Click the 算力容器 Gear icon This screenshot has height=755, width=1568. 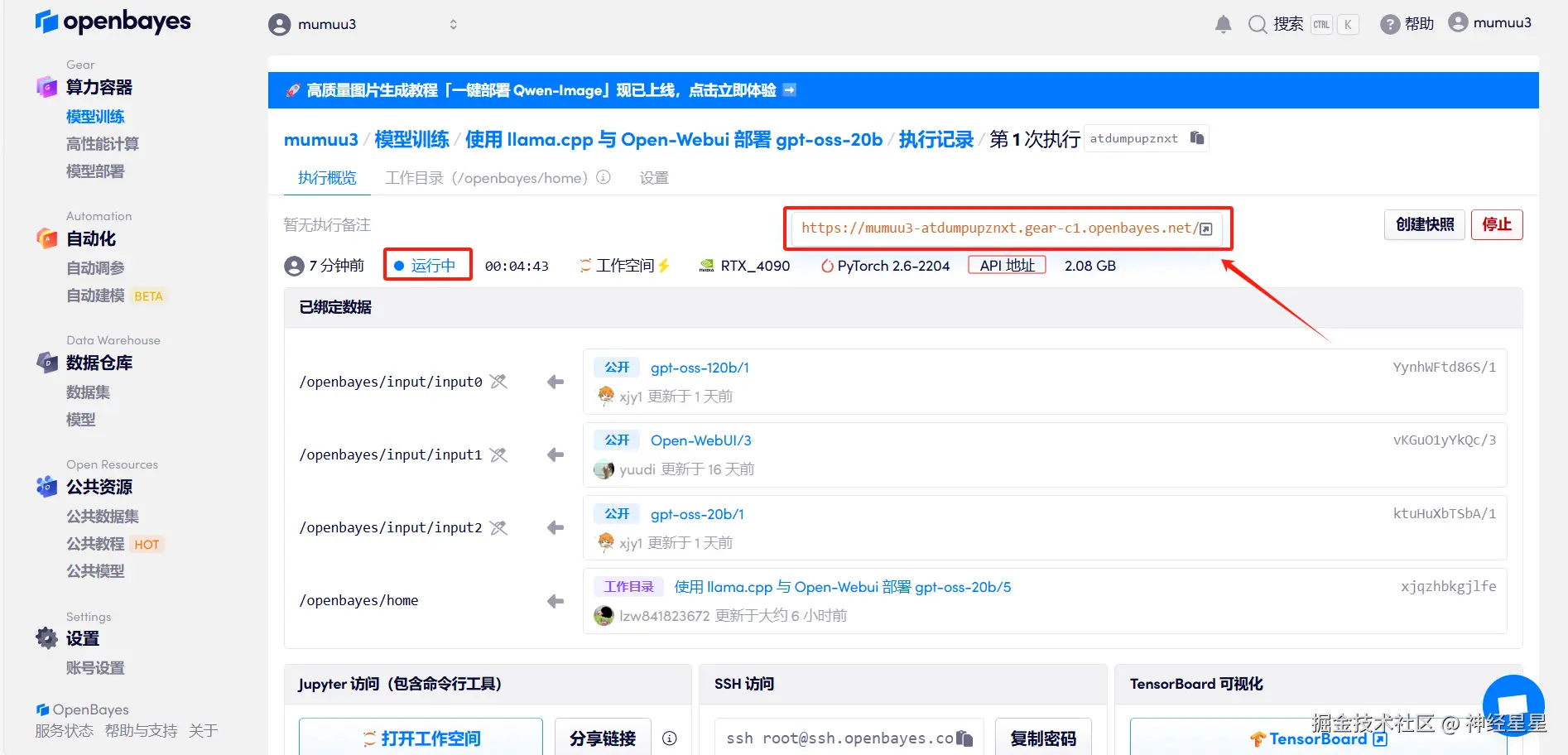pos(46,87)
